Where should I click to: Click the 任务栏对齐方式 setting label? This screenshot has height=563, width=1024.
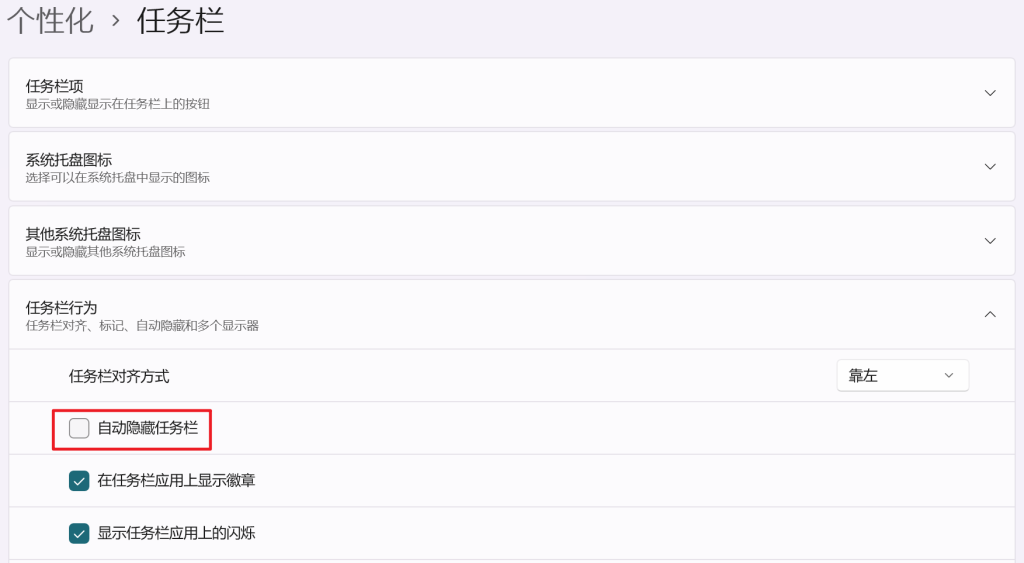(x=119, y=376)
